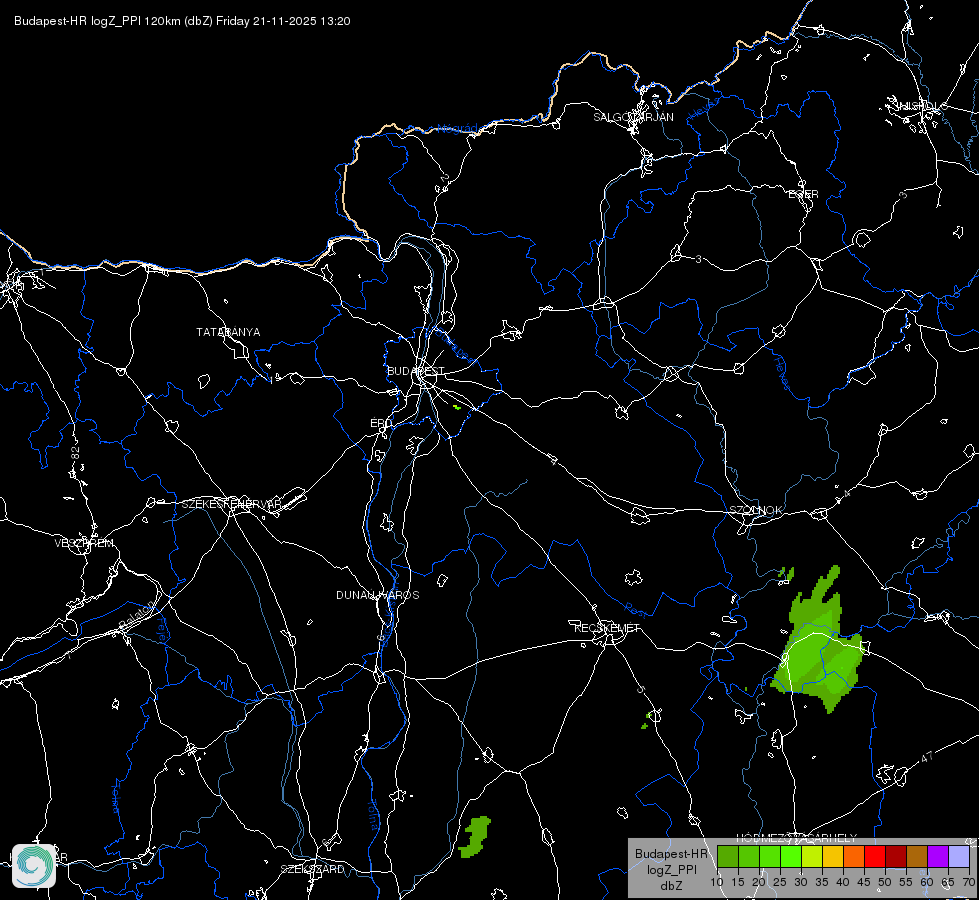This screenshot has width=979, height=900.
Task: Click the legend label Budapest-HR logZ_PPI dbZ
Action: 671,869
